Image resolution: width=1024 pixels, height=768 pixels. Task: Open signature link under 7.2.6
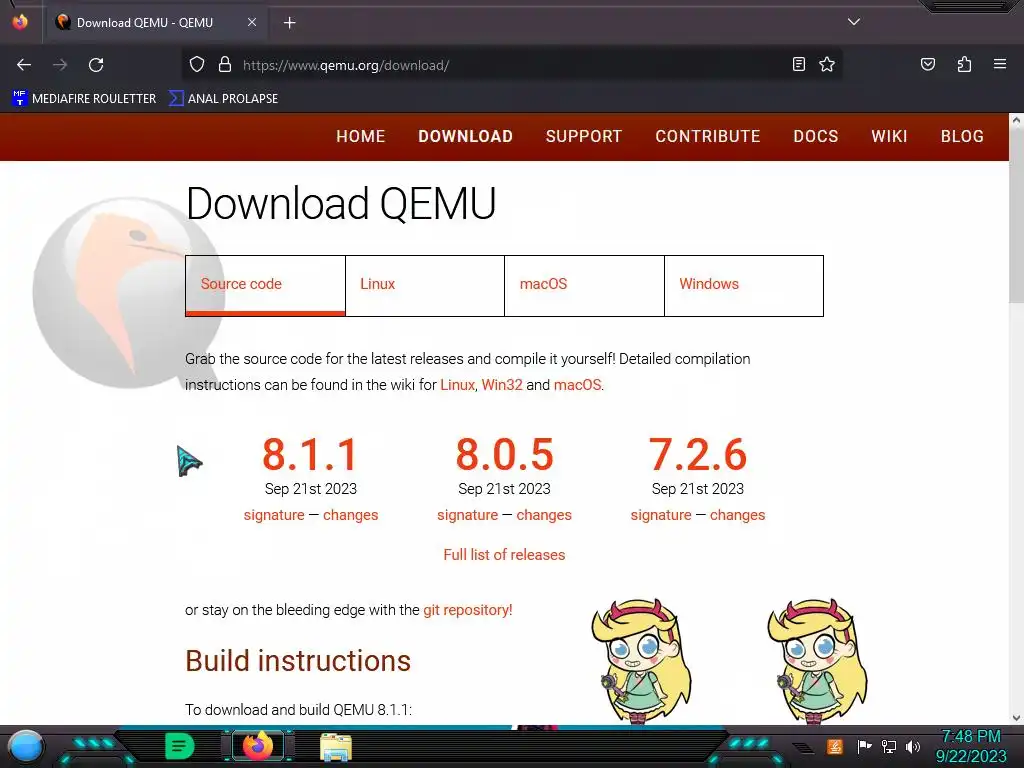click(661, 515)
